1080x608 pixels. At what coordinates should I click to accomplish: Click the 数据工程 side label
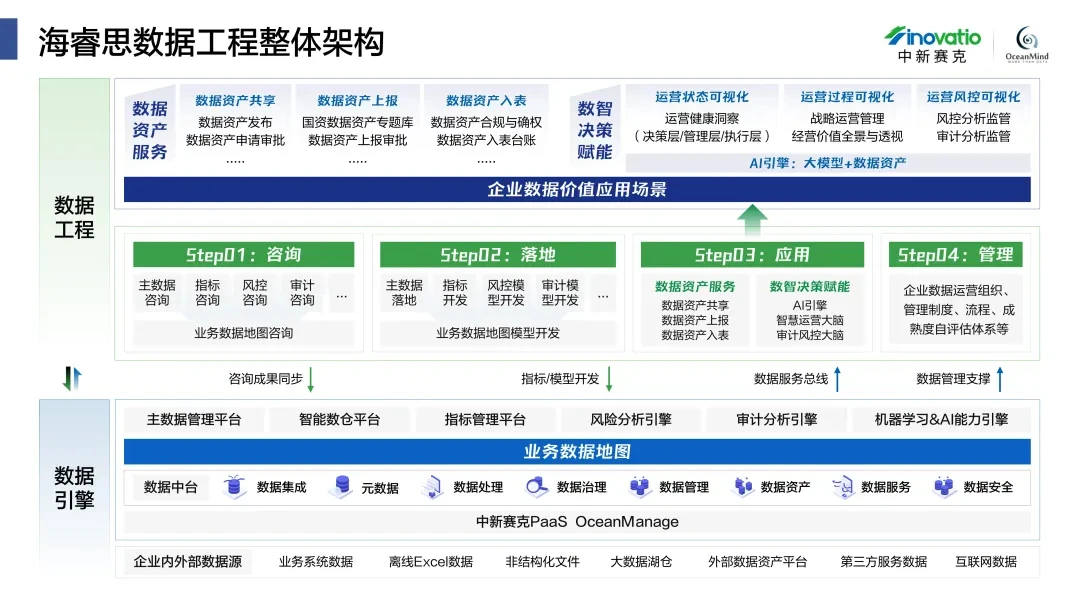pos(74,218)
